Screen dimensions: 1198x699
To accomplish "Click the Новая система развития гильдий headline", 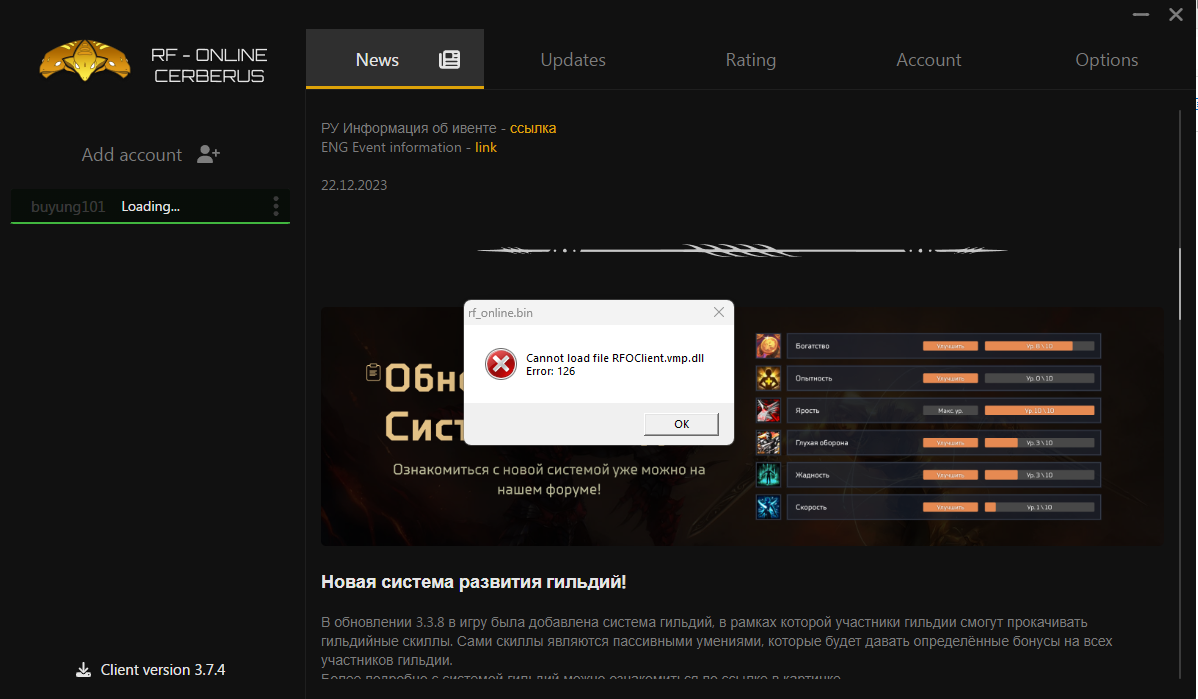I will (474, 582).
